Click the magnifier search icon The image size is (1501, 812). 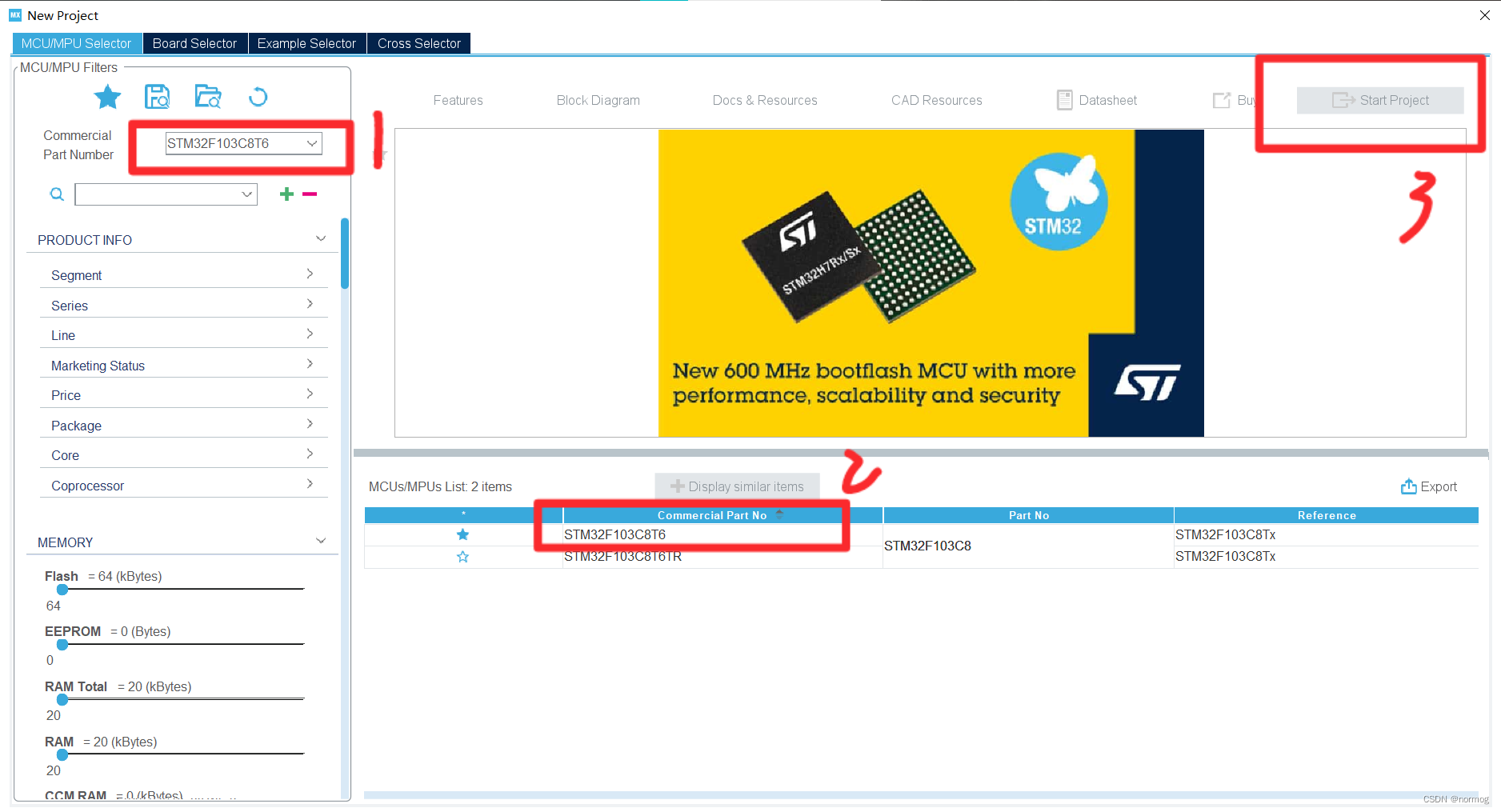(x=57, y=194)
